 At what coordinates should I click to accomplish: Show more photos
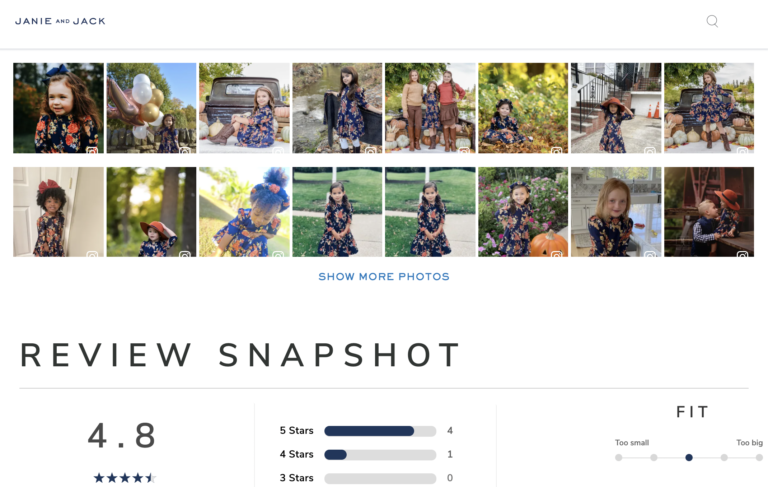point(384,276)
